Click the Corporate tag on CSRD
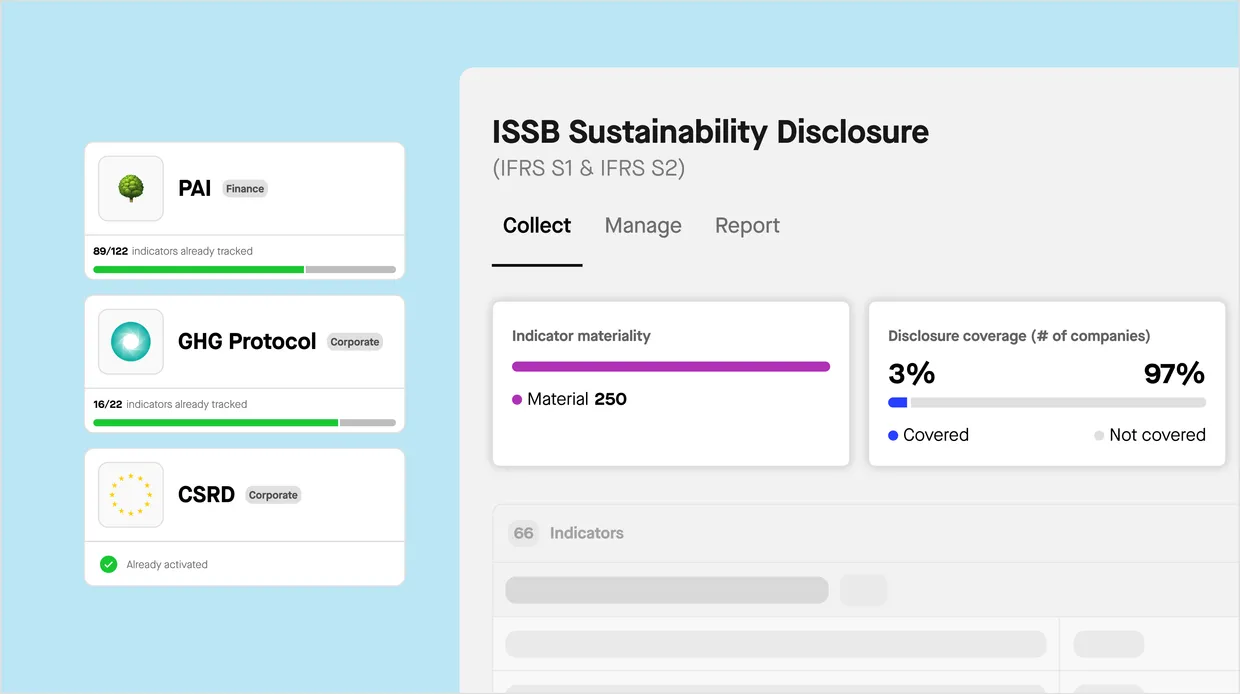Viewport: 1240px width, 694px height. point(273,495)
